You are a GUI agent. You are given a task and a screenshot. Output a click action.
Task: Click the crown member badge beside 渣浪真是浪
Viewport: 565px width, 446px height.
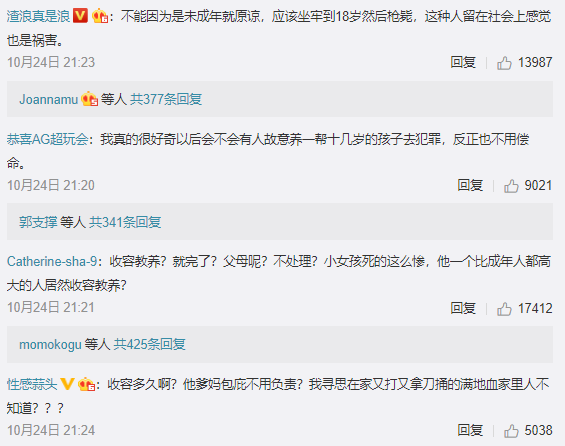[x=100, y=16]
